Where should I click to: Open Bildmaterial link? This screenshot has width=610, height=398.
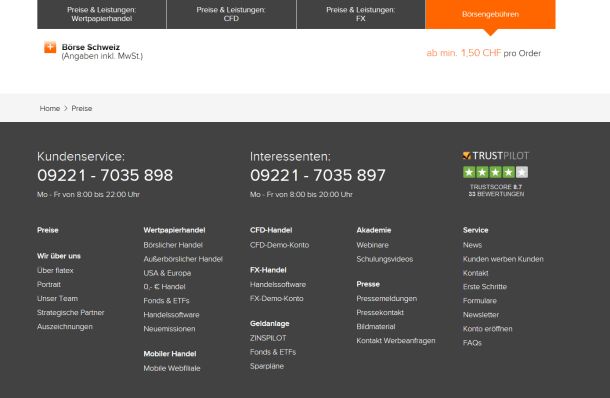click(x=376, y=327)
